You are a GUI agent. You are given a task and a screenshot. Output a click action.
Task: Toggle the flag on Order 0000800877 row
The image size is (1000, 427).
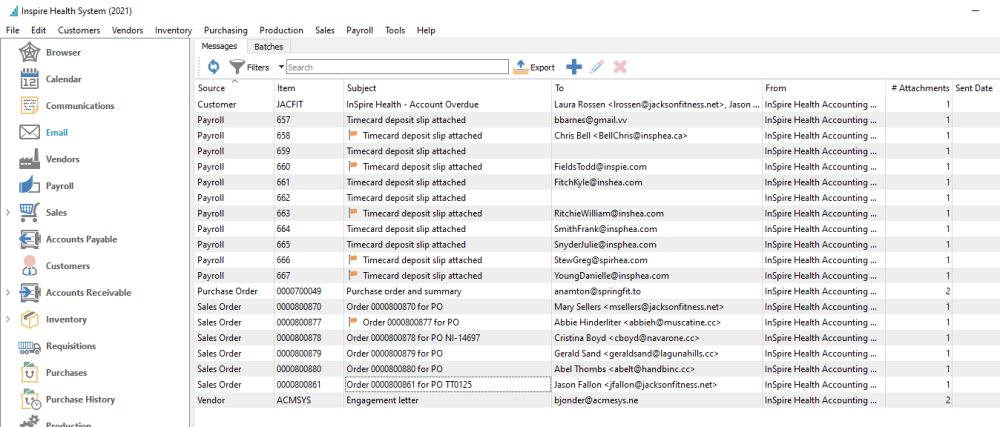(353, 322)
